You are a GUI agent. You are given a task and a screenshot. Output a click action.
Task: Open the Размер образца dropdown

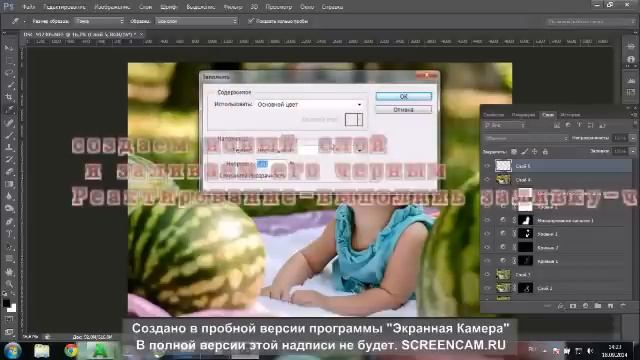99,21
